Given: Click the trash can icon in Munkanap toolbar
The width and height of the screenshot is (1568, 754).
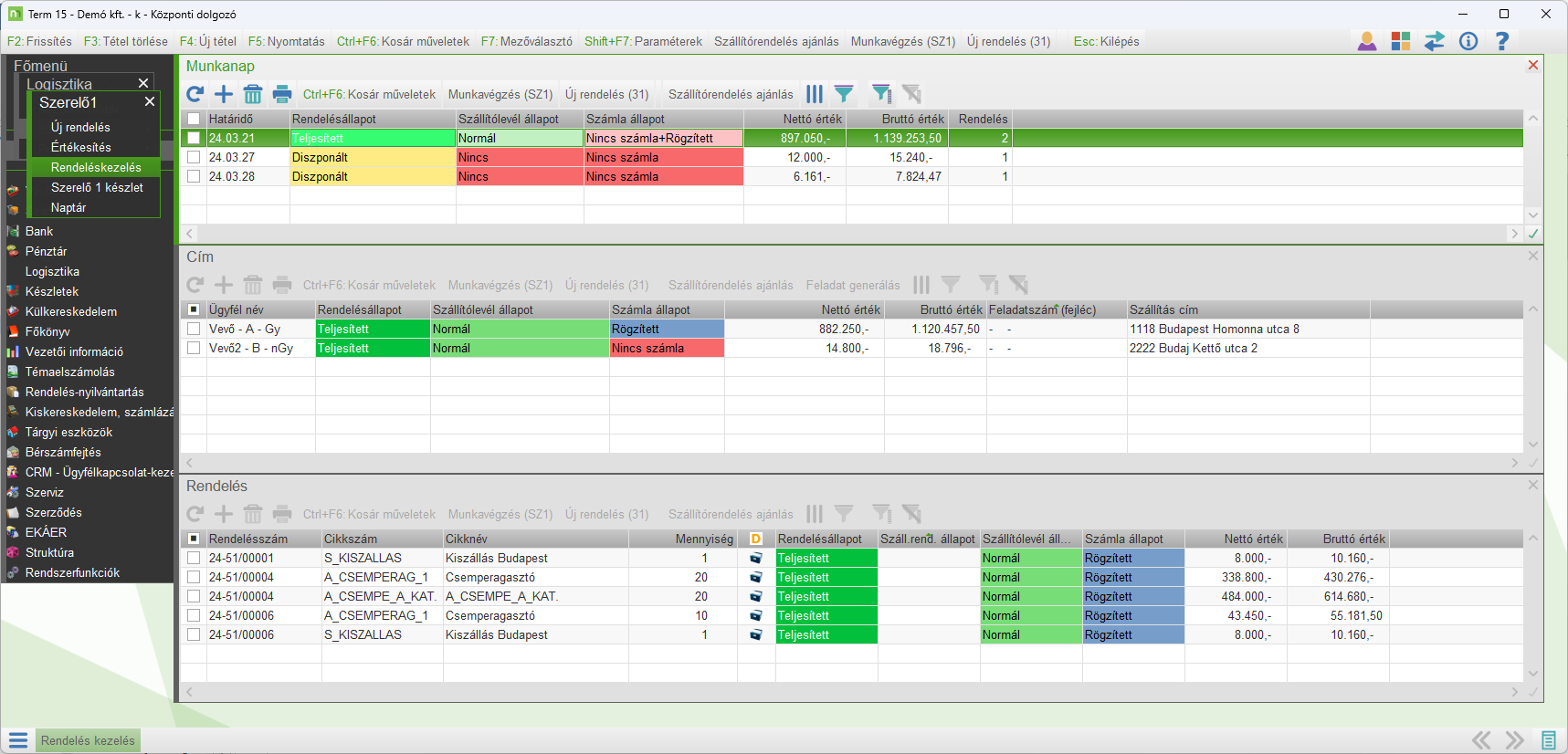Looking at the screenshot, I should pos(253,94).
